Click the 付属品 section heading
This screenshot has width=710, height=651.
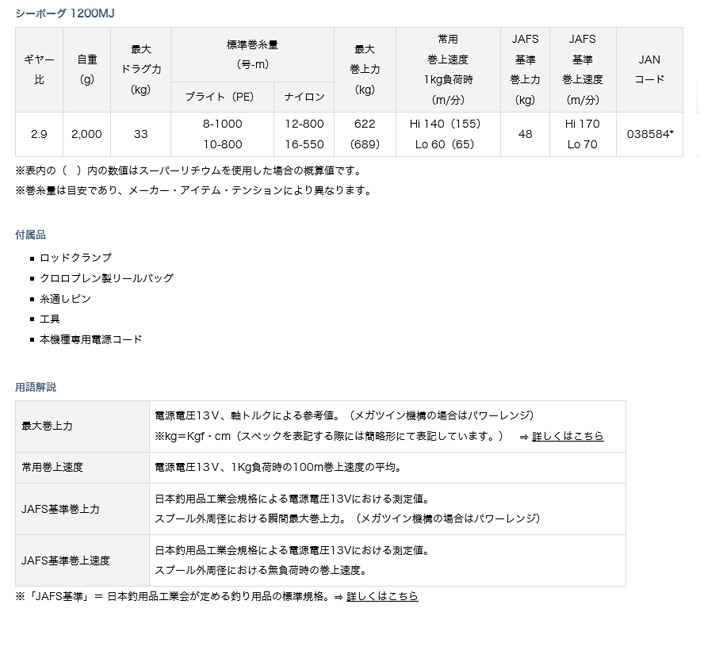pos(30,235)
